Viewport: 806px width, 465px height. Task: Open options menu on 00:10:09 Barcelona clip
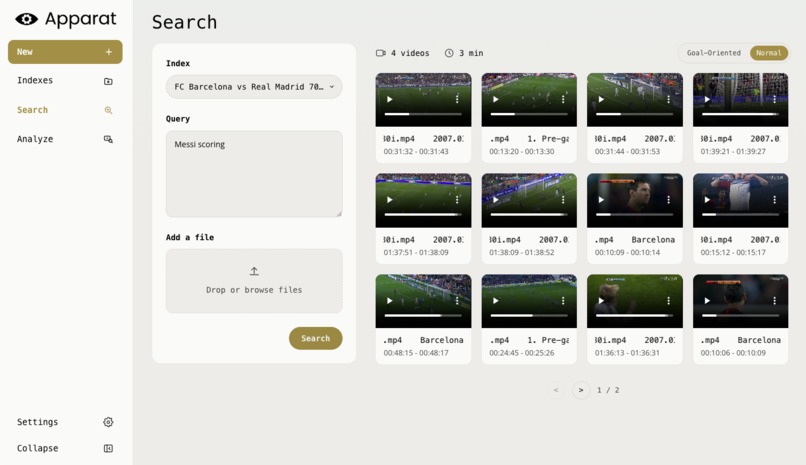668,200
